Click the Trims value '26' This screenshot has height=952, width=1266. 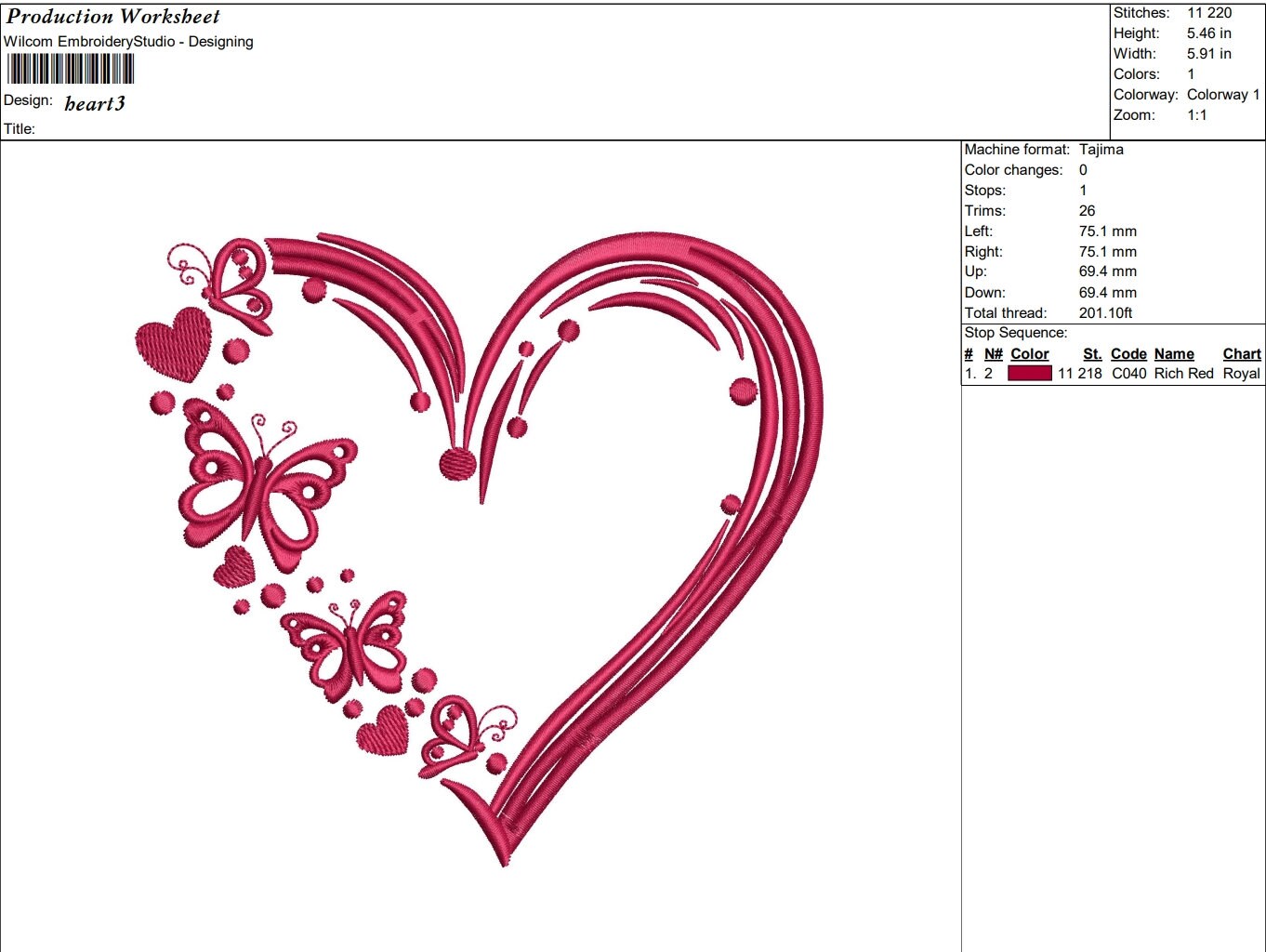[1088, 211]
